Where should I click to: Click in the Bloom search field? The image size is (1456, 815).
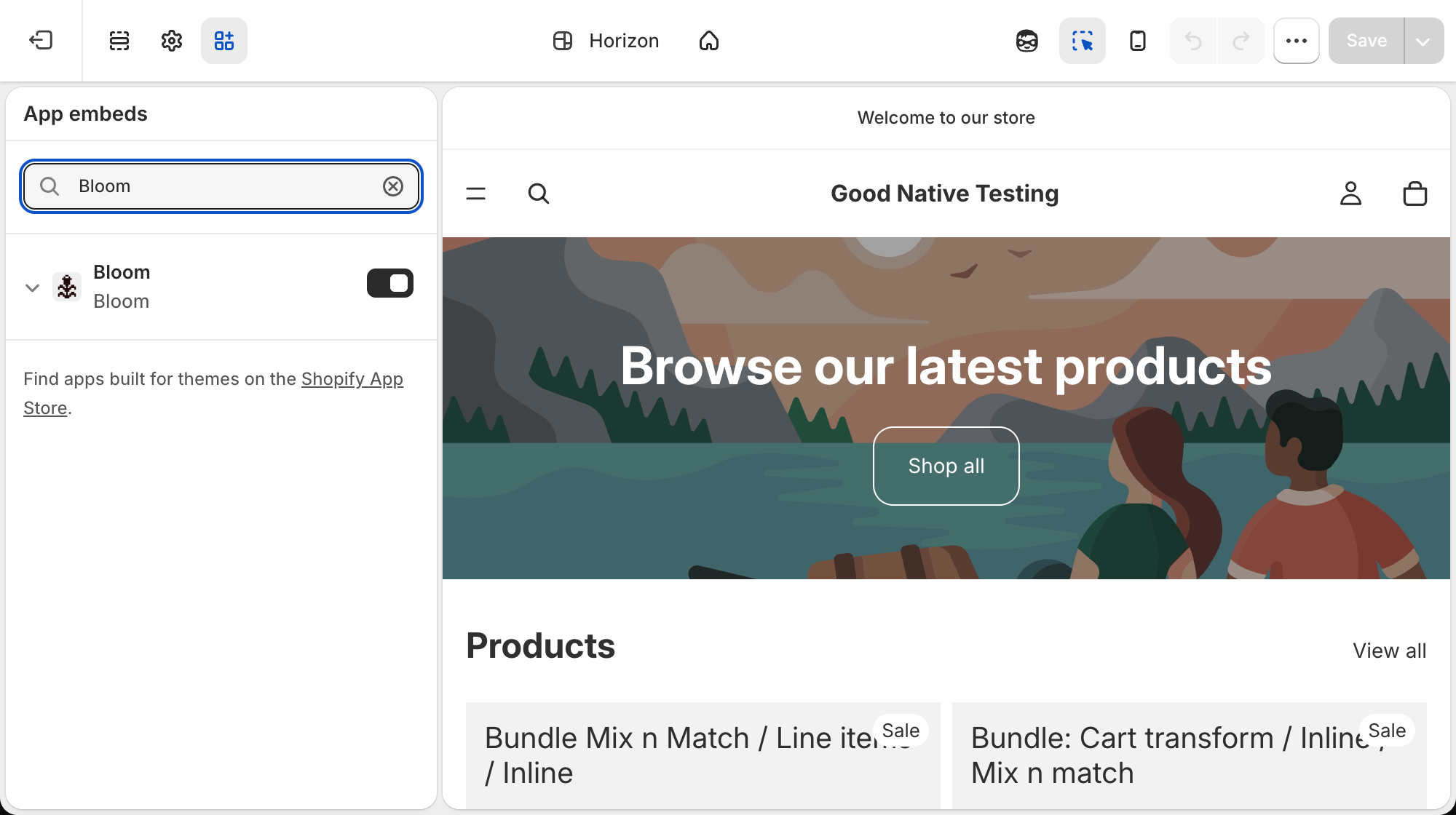[221, 186]
